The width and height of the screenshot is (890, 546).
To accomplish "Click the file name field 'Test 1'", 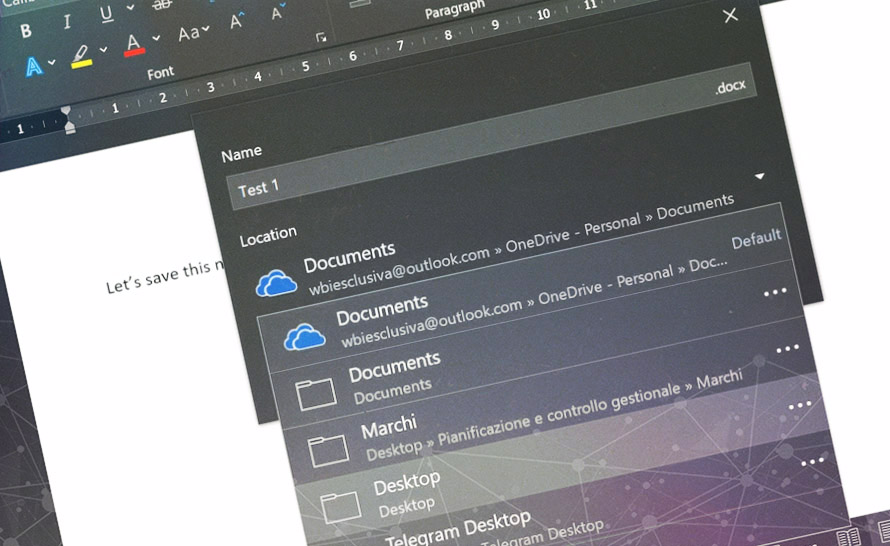I will (x=492, y=136).
